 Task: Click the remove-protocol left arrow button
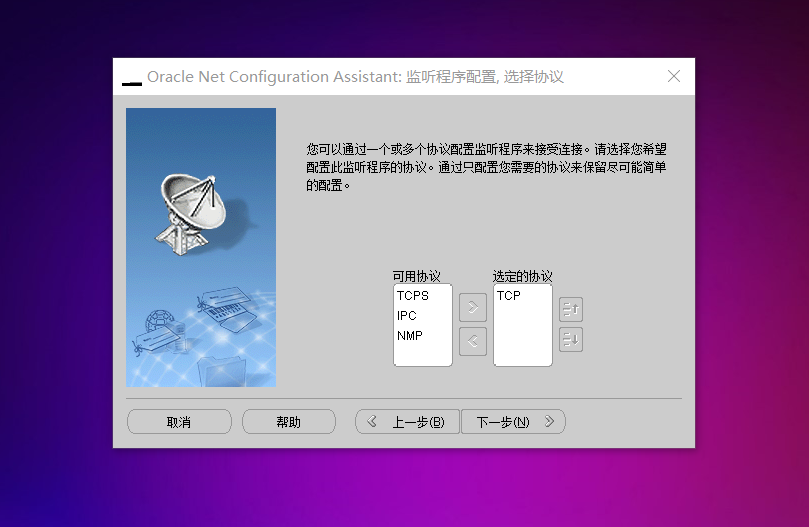[x=473, y=341]
